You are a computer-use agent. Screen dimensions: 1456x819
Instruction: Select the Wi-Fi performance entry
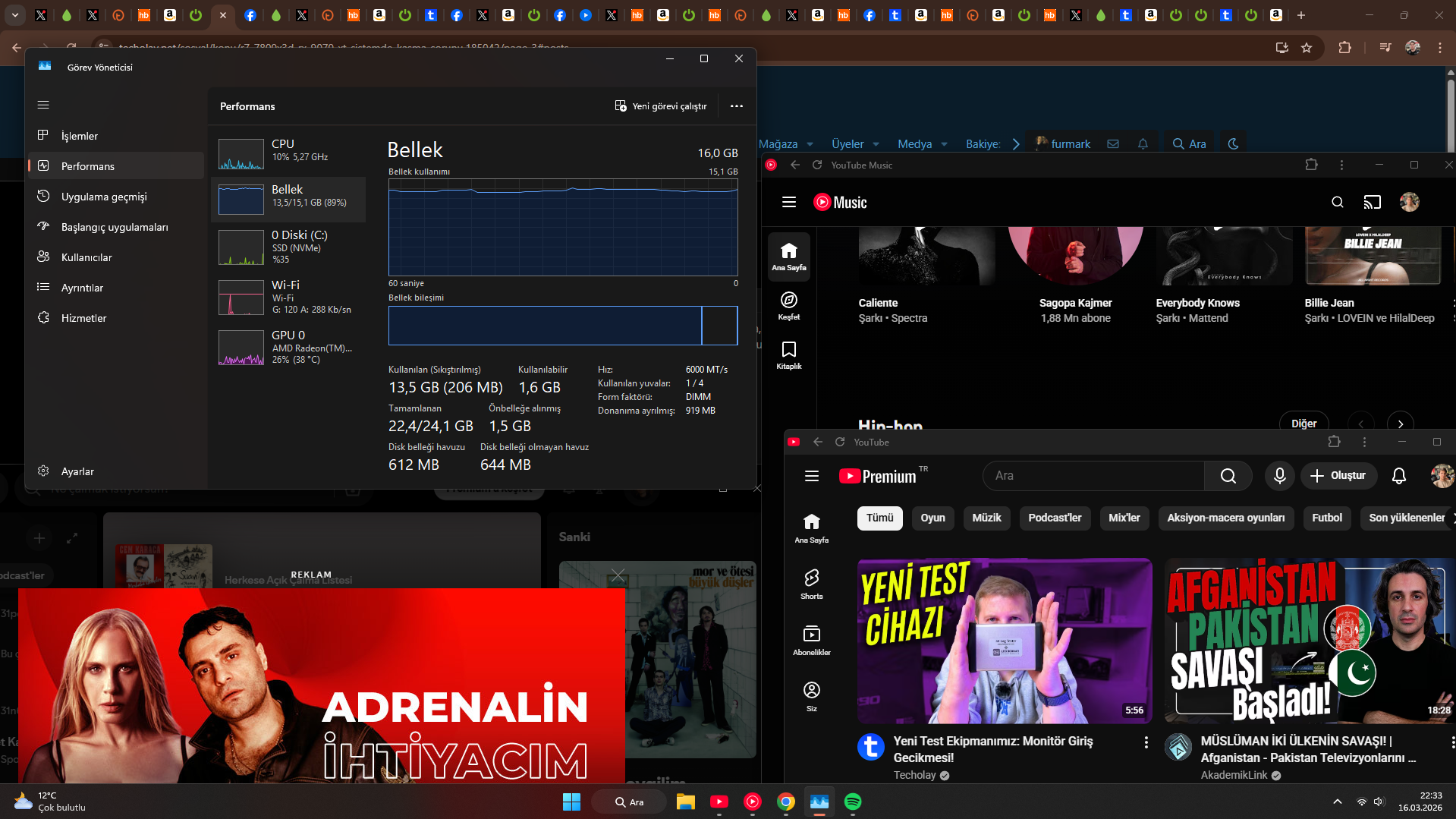(x=288, y=297)
